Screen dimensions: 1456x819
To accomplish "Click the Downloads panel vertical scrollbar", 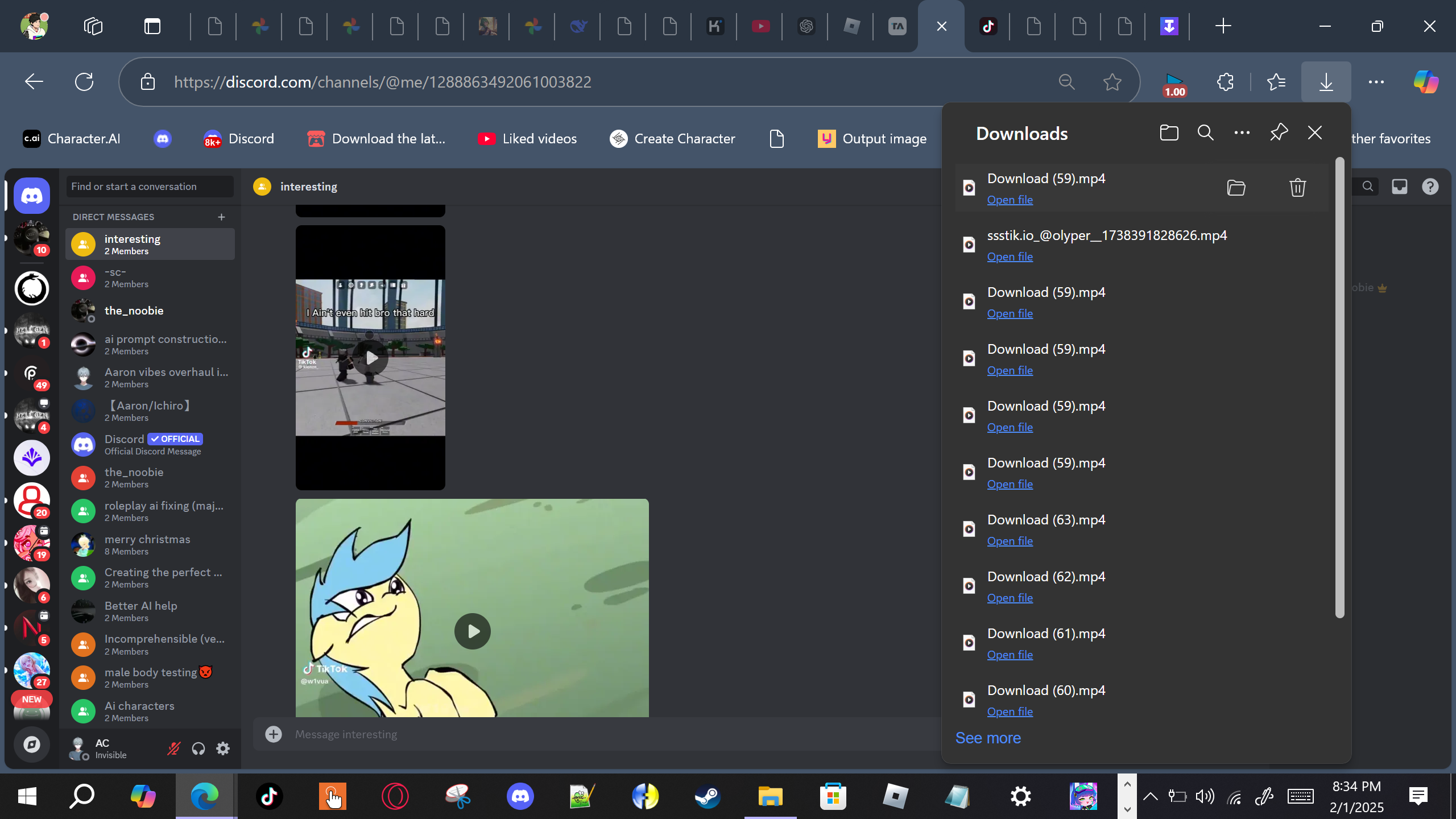I will pos(1339,387).
